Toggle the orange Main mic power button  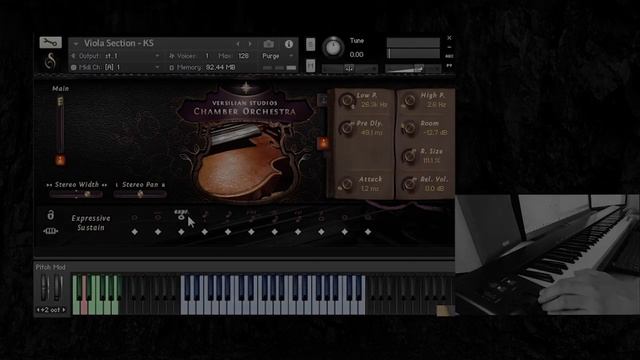click(60, 160)
